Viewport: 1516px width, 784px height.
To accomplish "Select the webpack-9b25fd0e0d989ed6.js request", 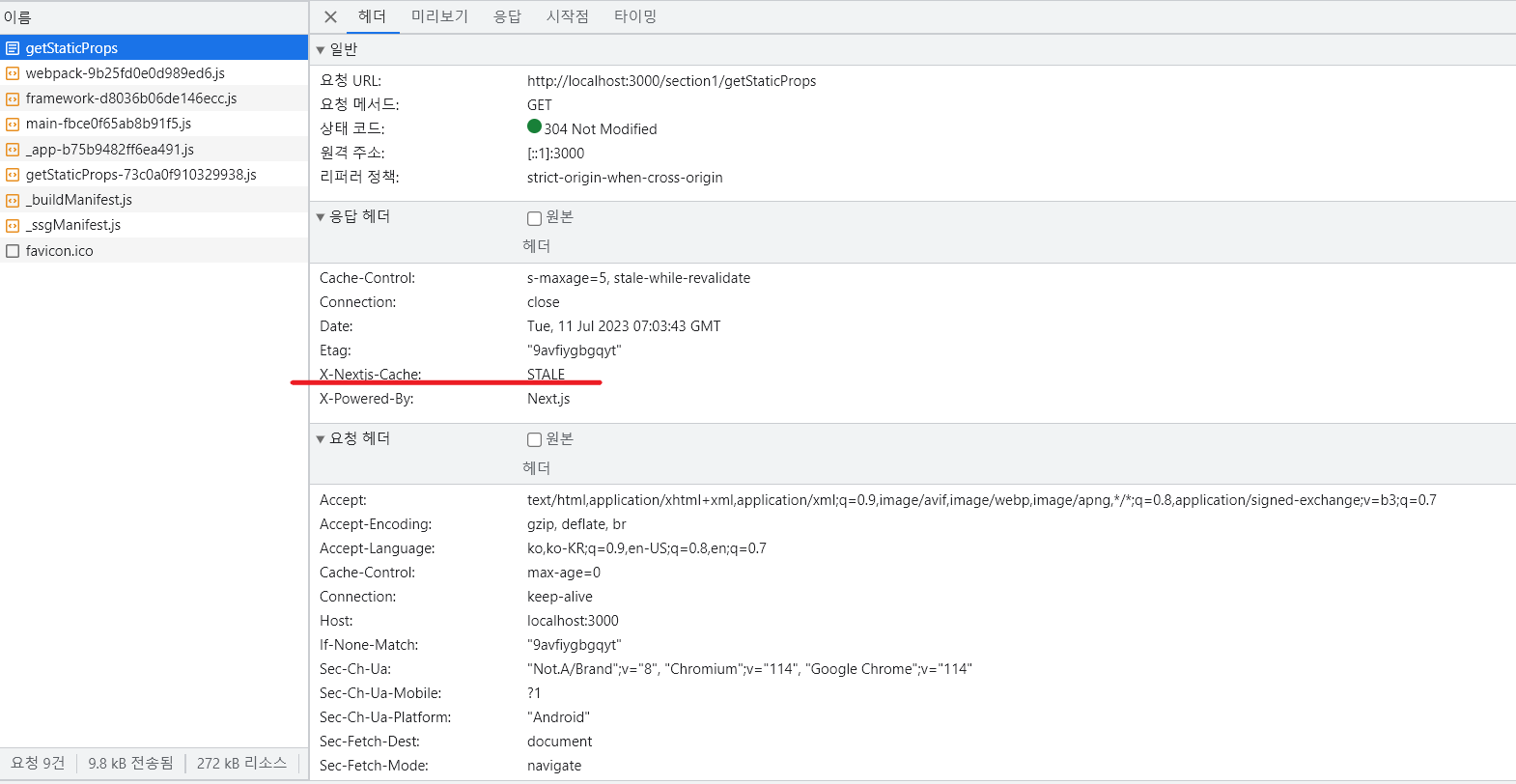I will [154, 73].
